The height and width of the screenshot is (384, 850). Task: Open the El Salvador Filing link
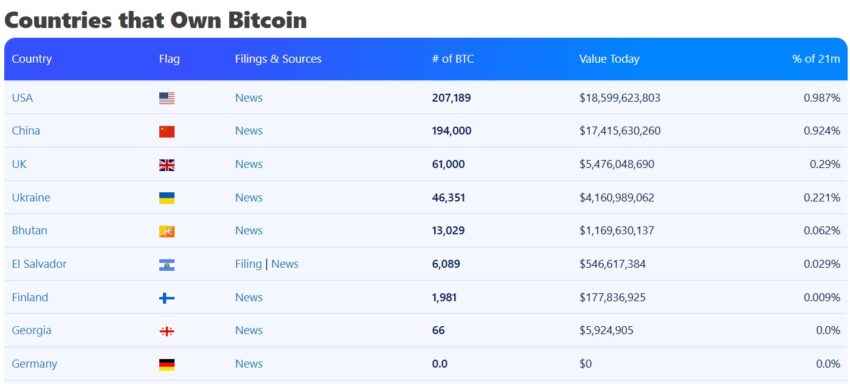[x=248, y=264]
